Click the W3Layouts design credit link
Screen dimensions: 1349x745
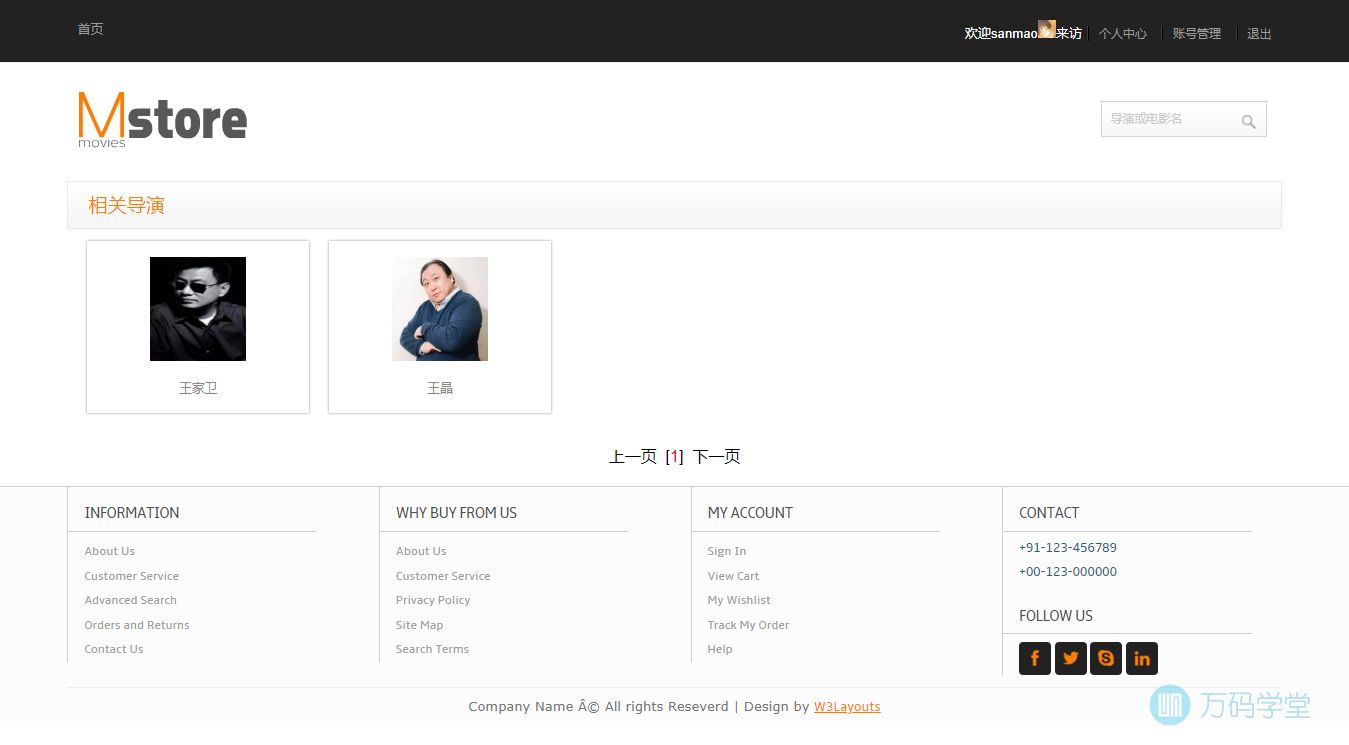(x=847, y=706)
